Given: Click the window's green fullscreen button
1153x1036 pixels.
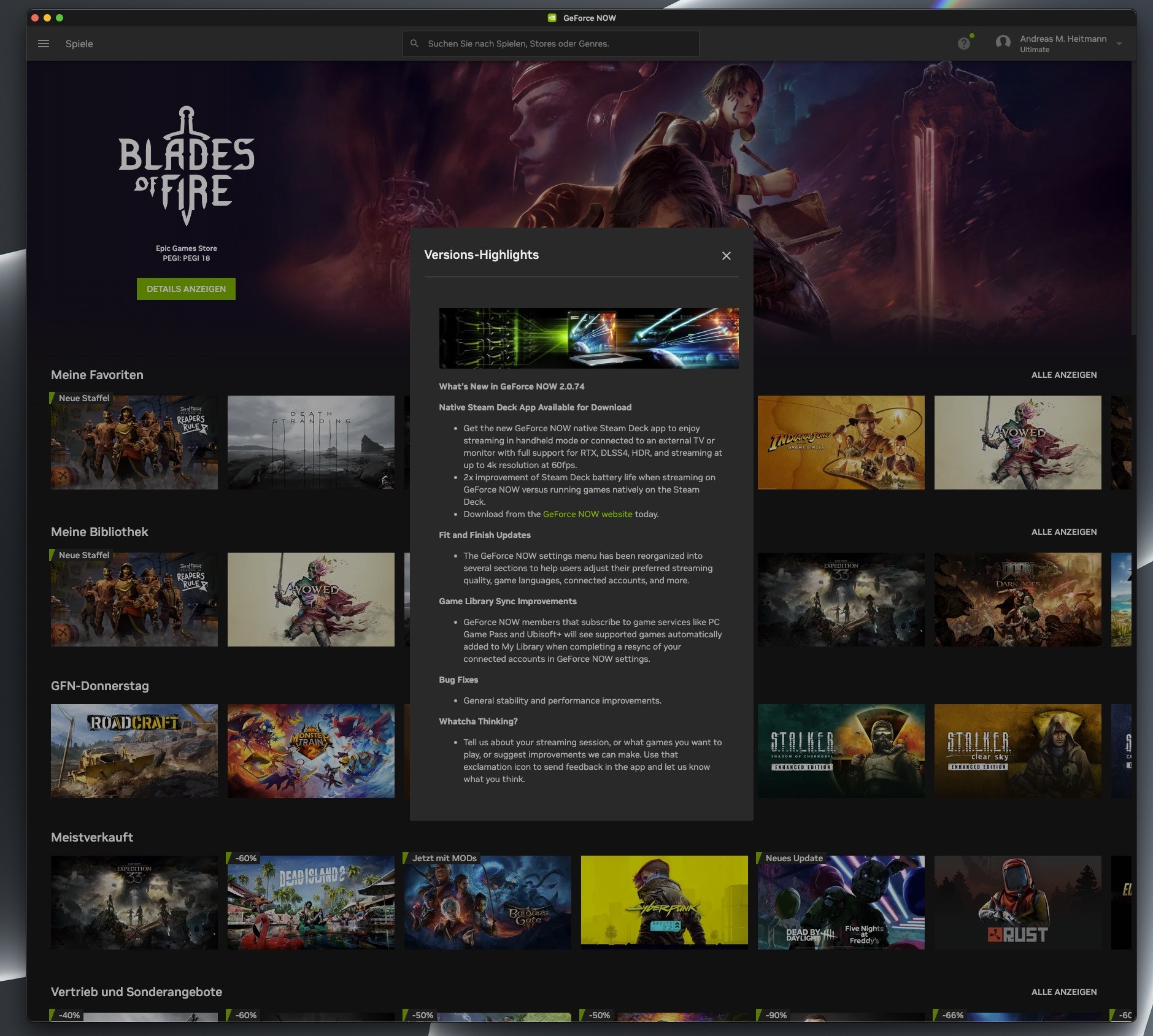Looking at the screenshot, I should [60, 18].
